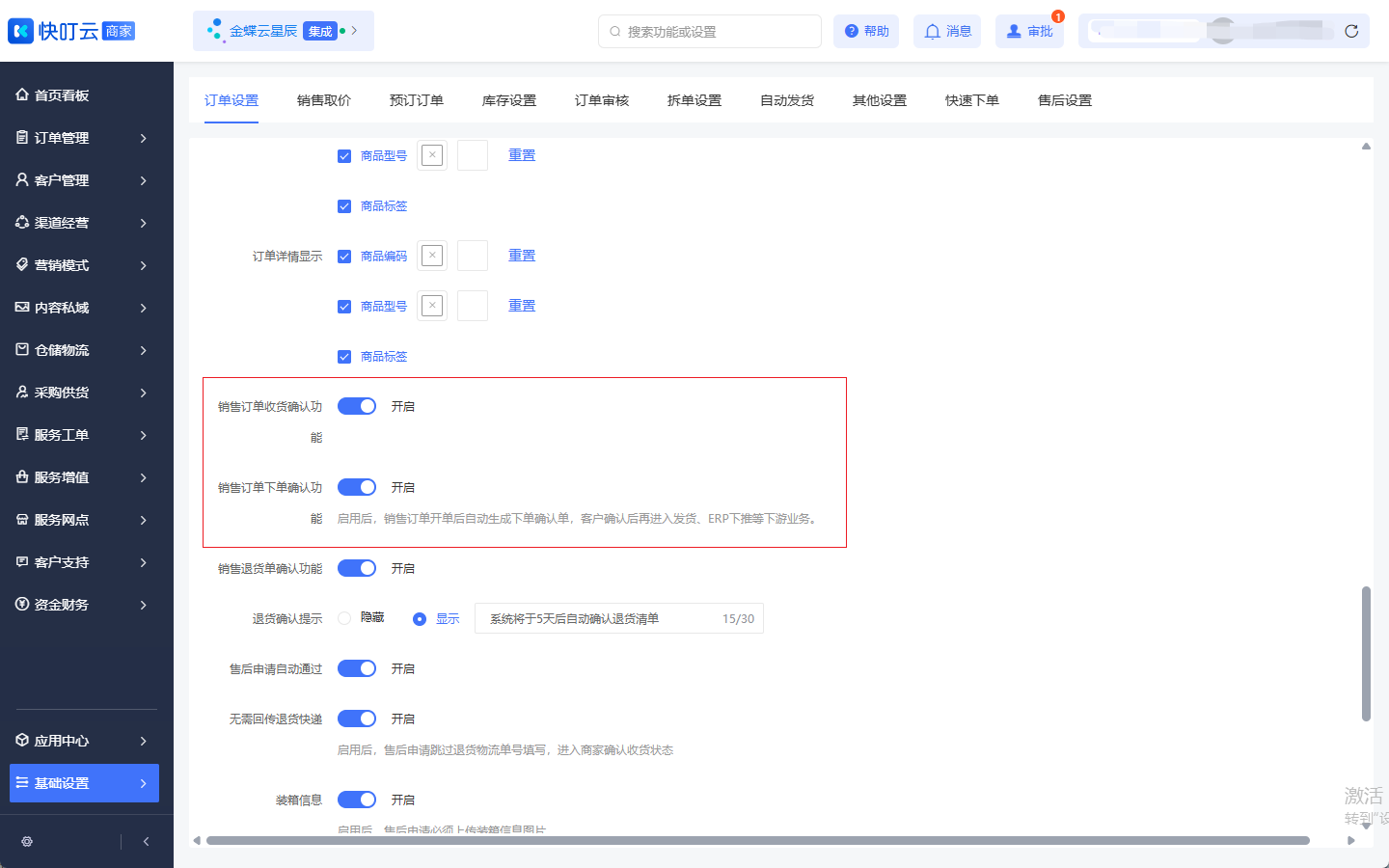
Task: Expand the 仓储物流 menu chevron
Action: pos(143,350)
